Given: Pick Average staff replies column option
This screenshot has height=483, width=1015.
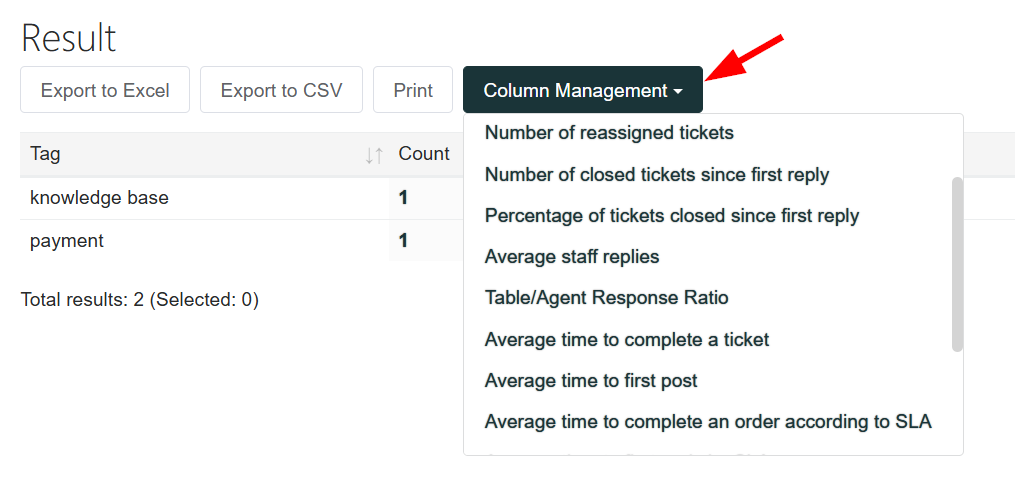Looking at the screenshot, I should pos(572,257).
